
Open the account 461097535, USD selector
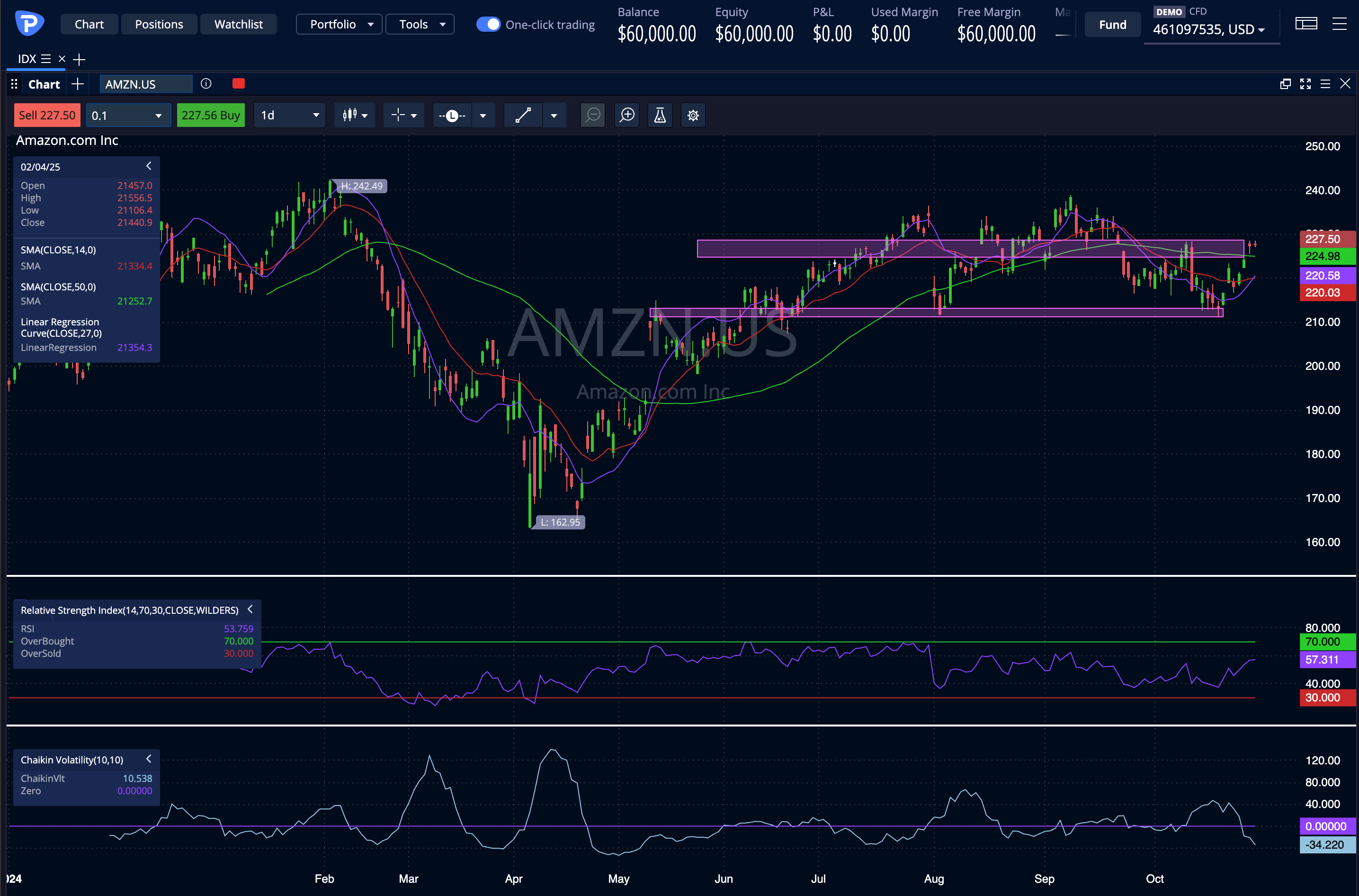coord(1209,30)
